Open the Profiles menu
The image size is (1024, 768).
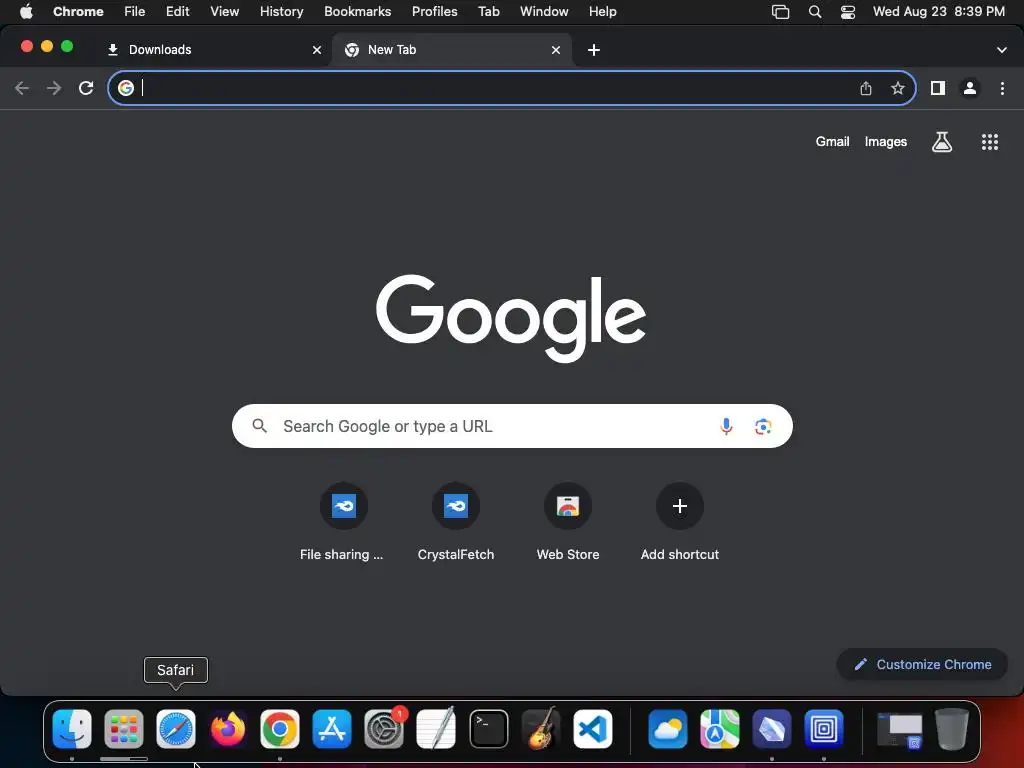click(434, 11)
